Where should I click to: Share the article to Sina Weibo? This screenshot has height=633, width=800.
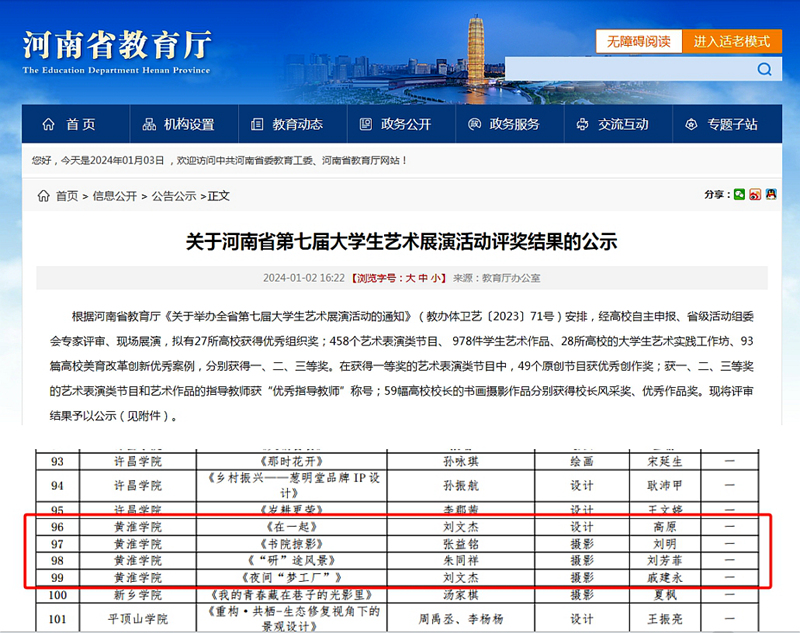click(x=755, y=195)
